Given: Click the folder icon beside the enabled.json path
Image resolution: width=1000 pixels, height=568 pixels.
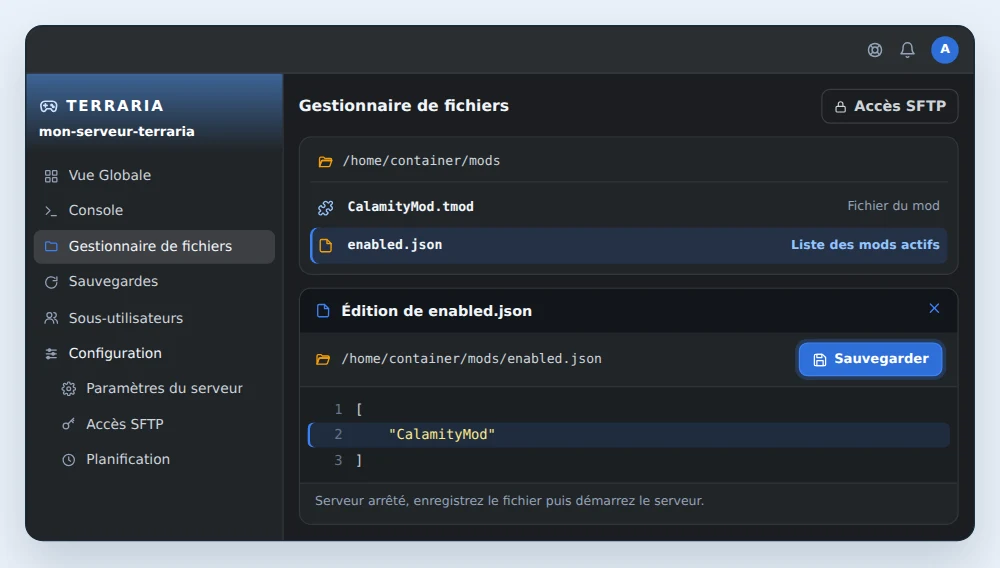Looking at the screenshot, I should 323,360.
